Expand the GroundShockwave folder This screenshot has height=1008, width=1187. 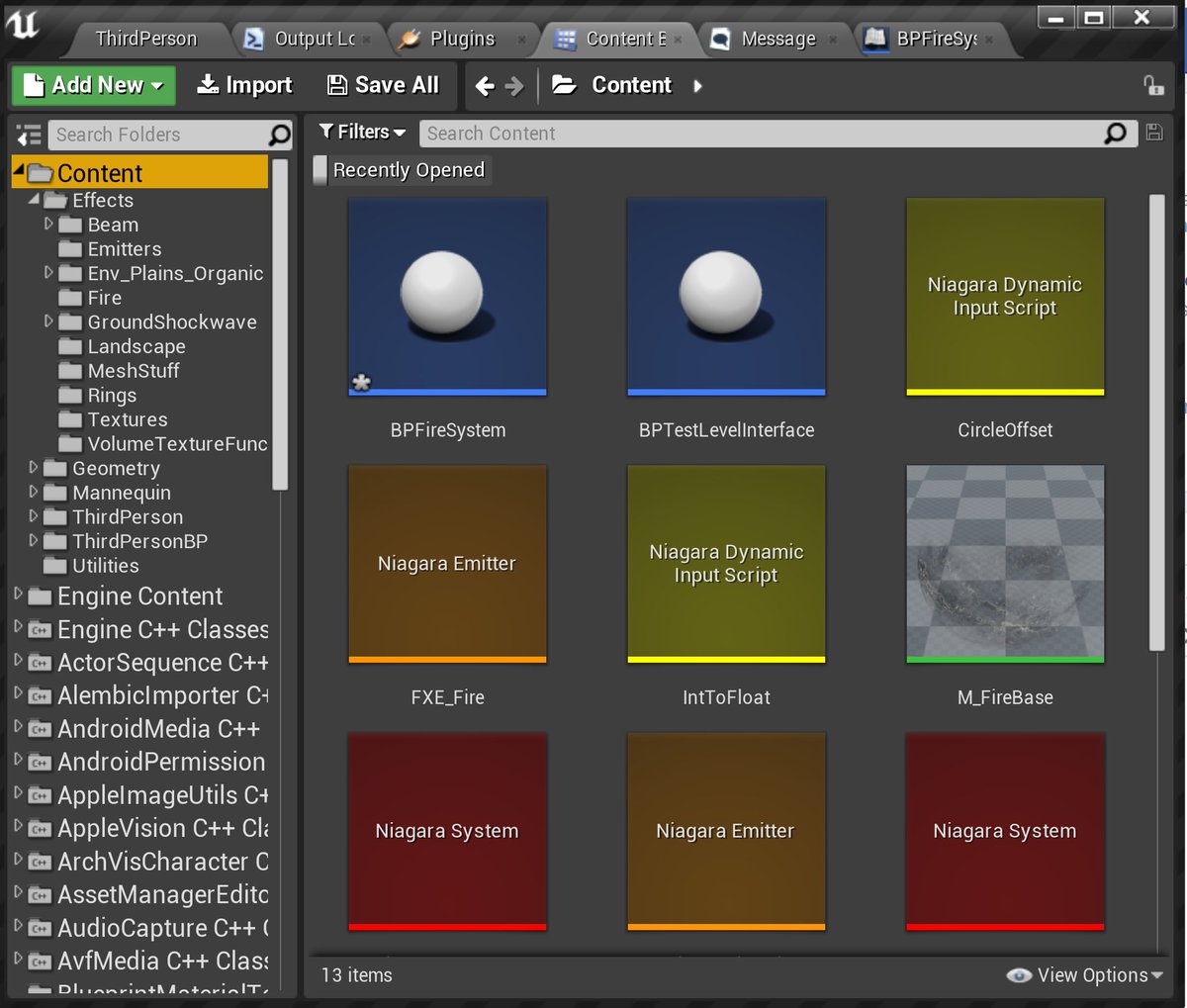point(48,321)
